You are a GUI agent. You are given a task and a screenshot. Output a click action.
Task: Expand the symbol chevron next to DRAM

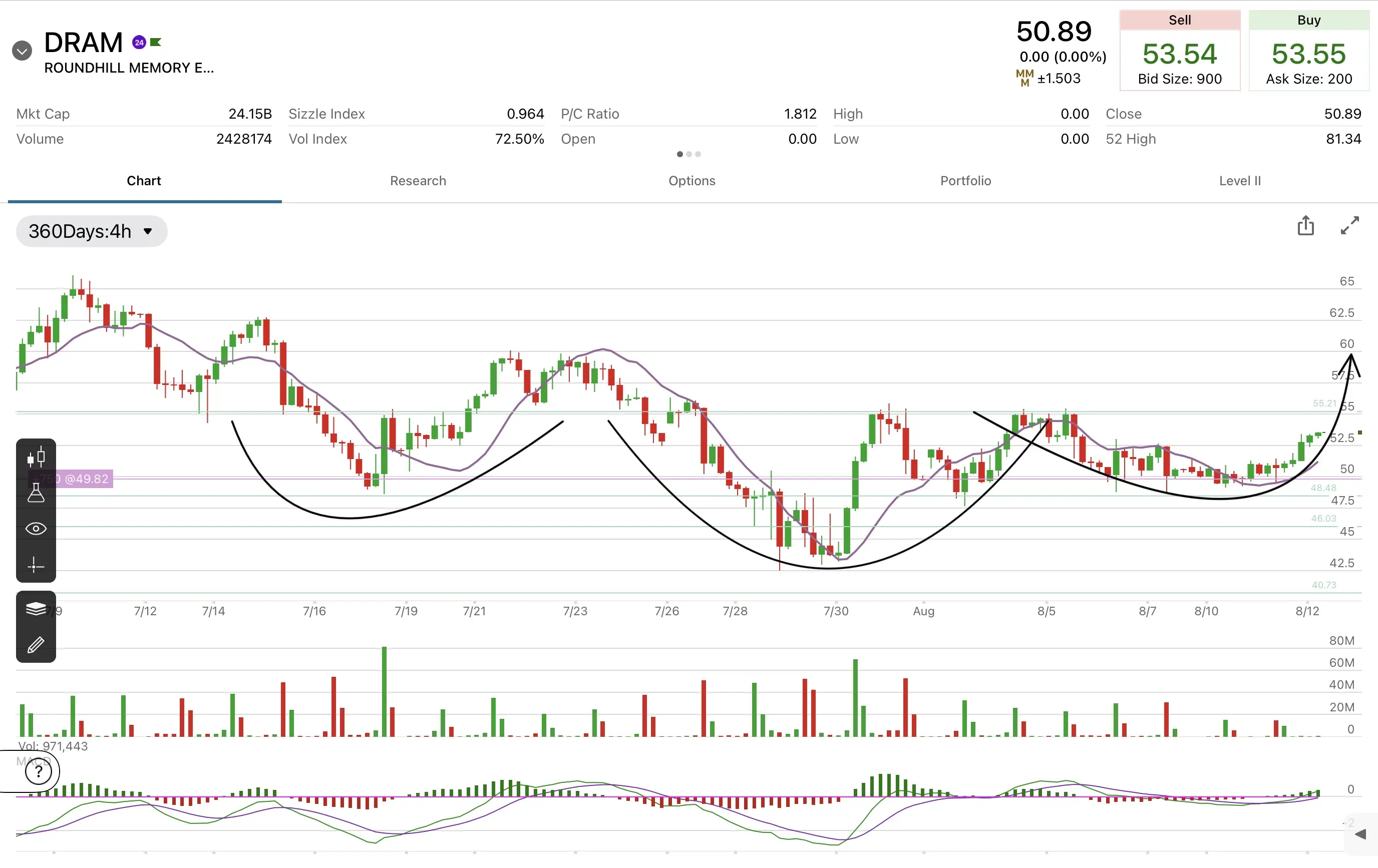(23, 51)
